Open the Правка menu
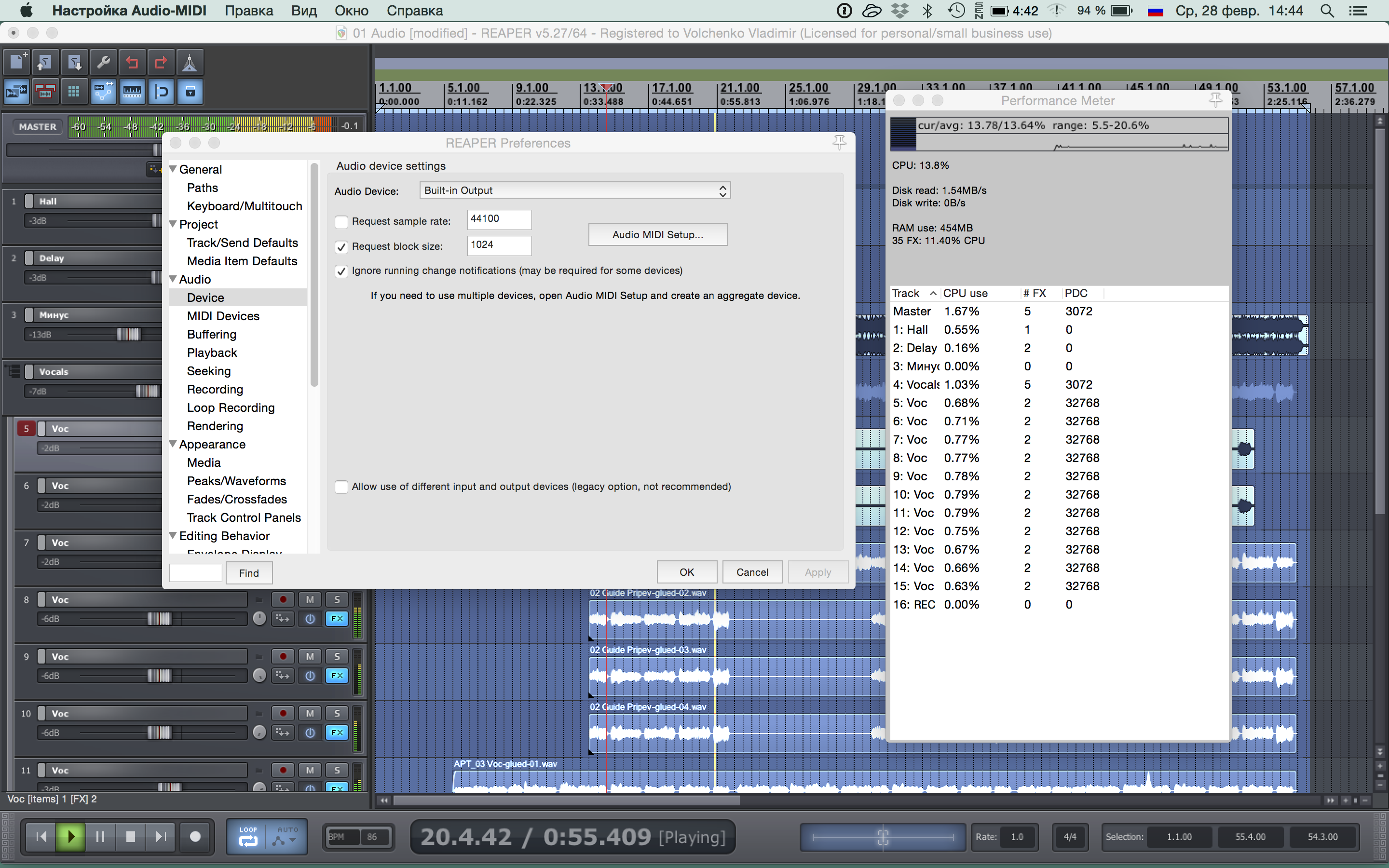The image size is (1389, 868). [x=248, y=10]
